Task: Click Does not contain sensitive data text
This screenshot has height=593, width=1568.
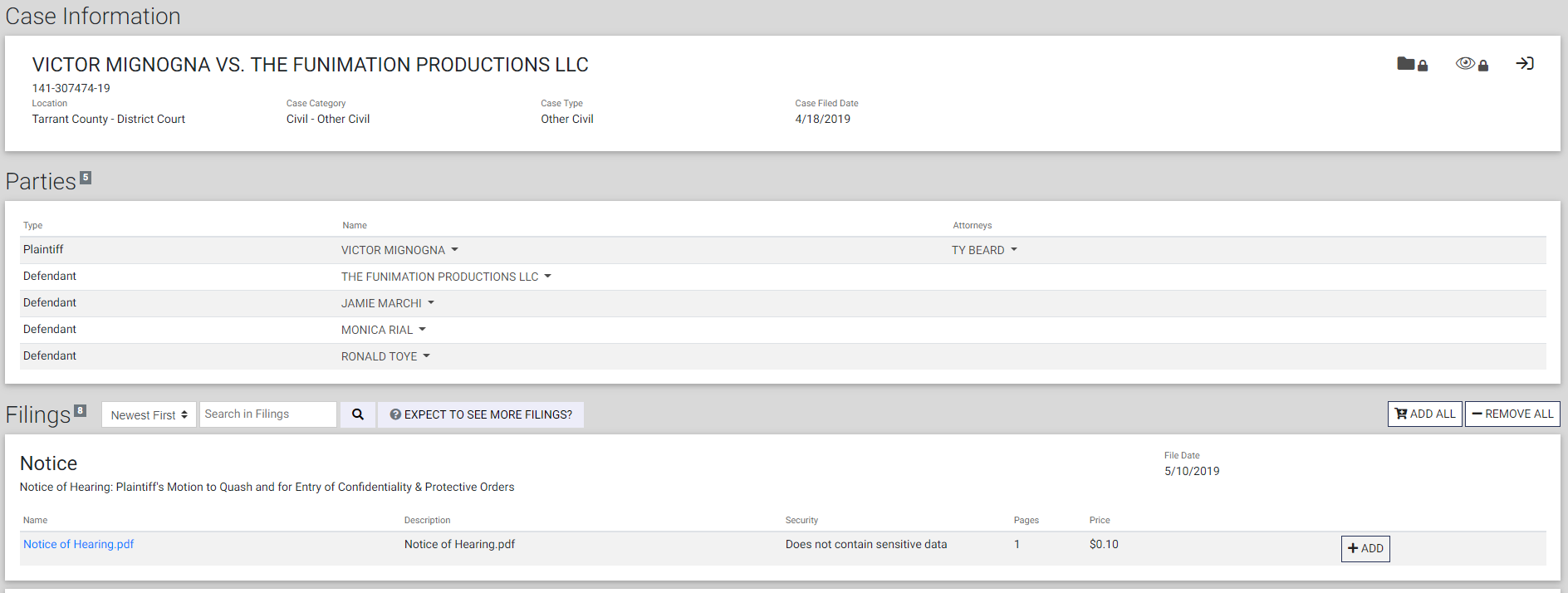Action: [866, 544]
